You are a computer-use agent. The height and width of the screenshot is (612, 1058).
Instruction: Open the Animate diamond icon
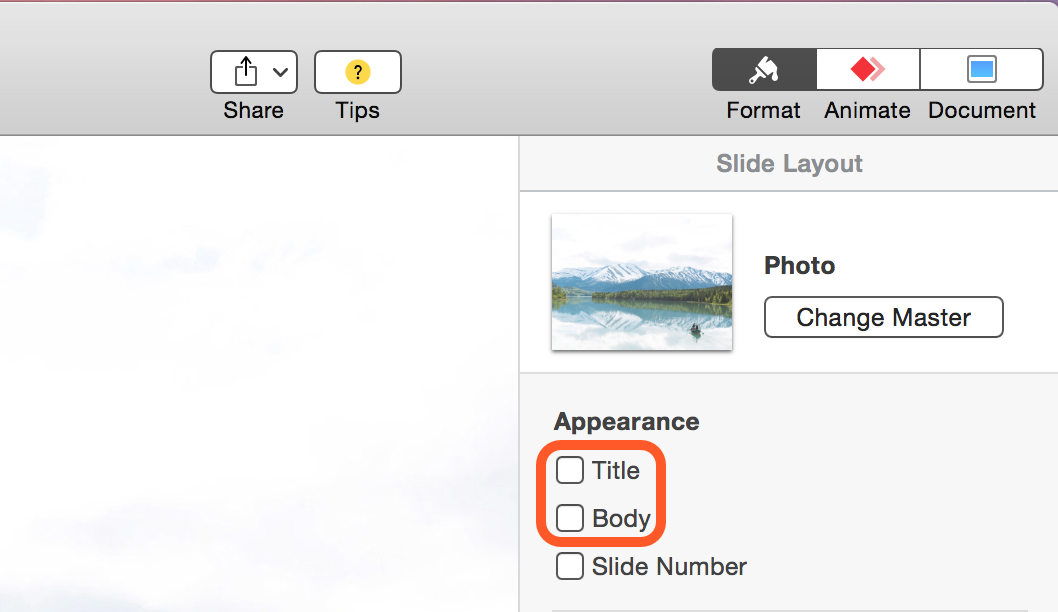point(868,69)
